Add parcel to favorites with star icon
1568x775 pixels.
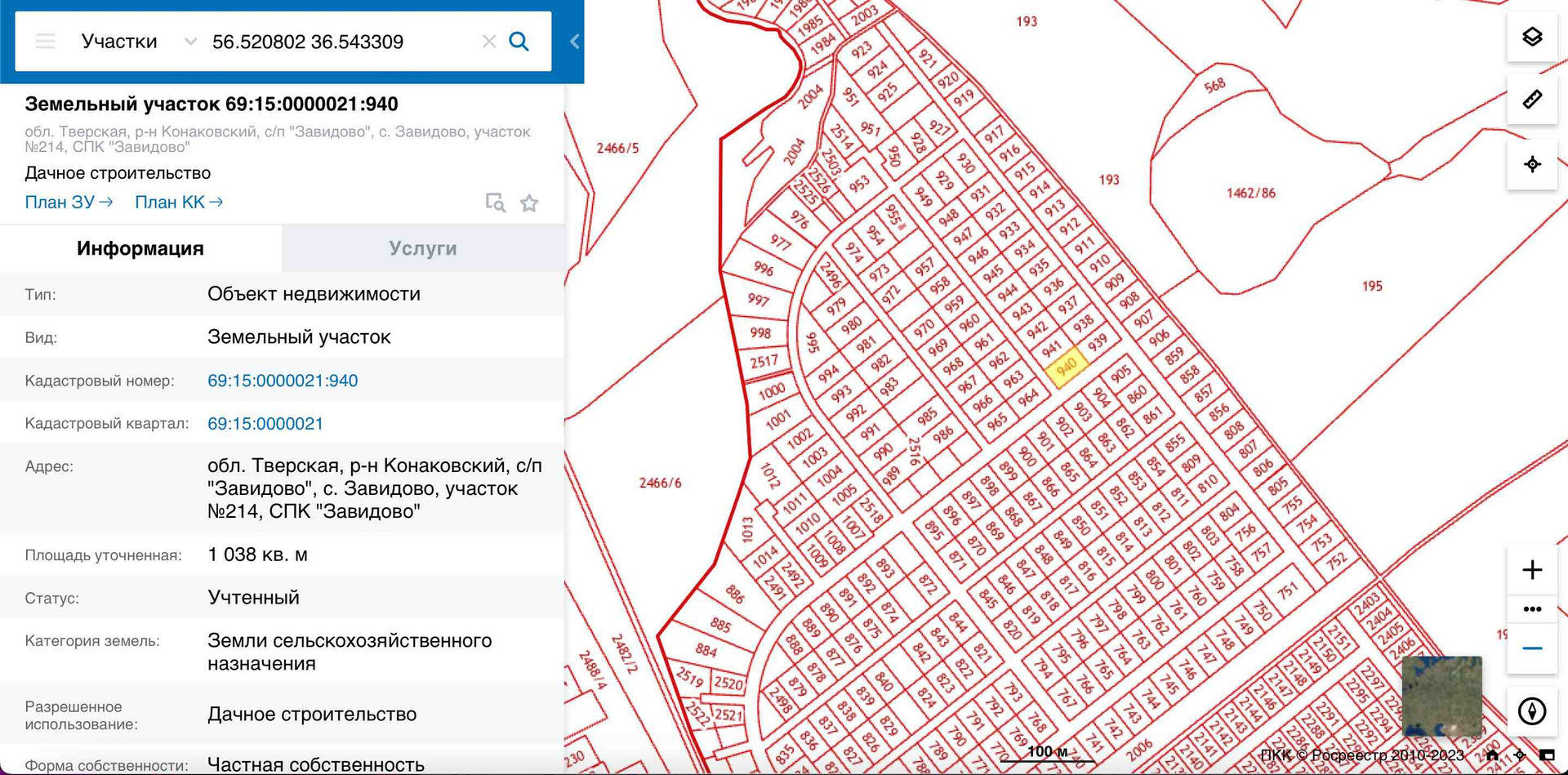529,203
